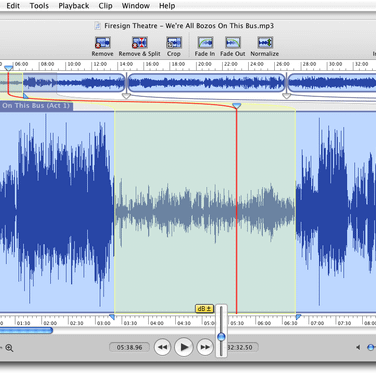
Task: Open the Clip menu
Action: (x=105, y=6)
